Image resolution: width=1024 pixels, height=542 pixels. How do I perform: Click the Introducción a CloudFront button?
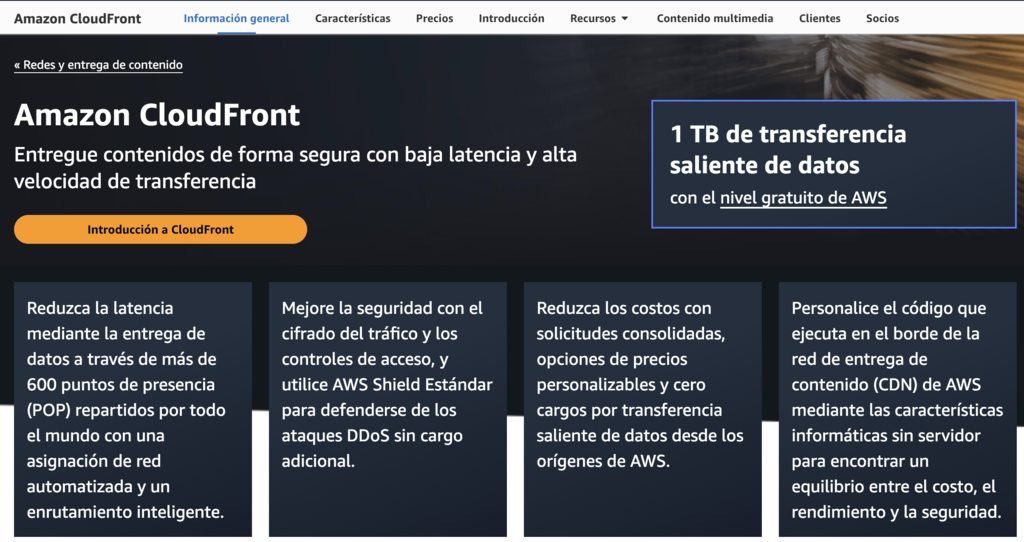[x=160, y=229]
